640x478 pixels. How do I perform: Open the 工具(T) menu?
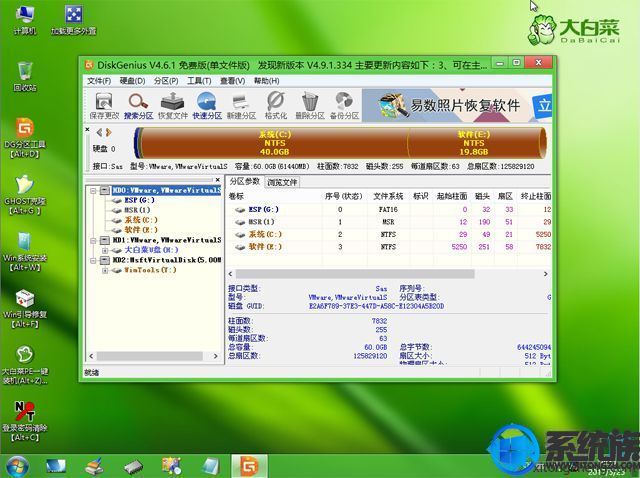tap(199, 80)
